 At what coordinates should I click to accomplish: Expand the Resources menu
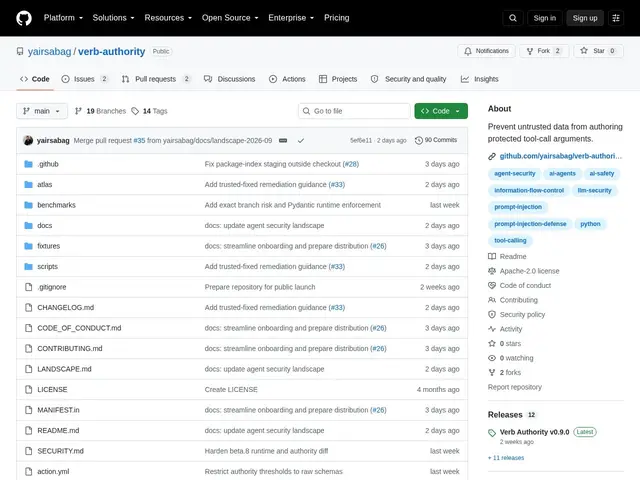[x=168, y=18]
